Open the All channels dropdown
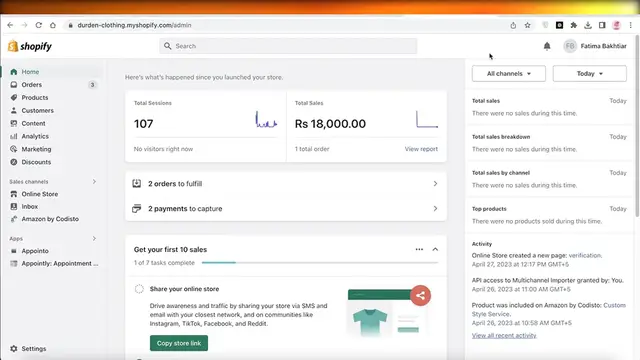Viewport: 640px width, 360px height. (509, 73)
